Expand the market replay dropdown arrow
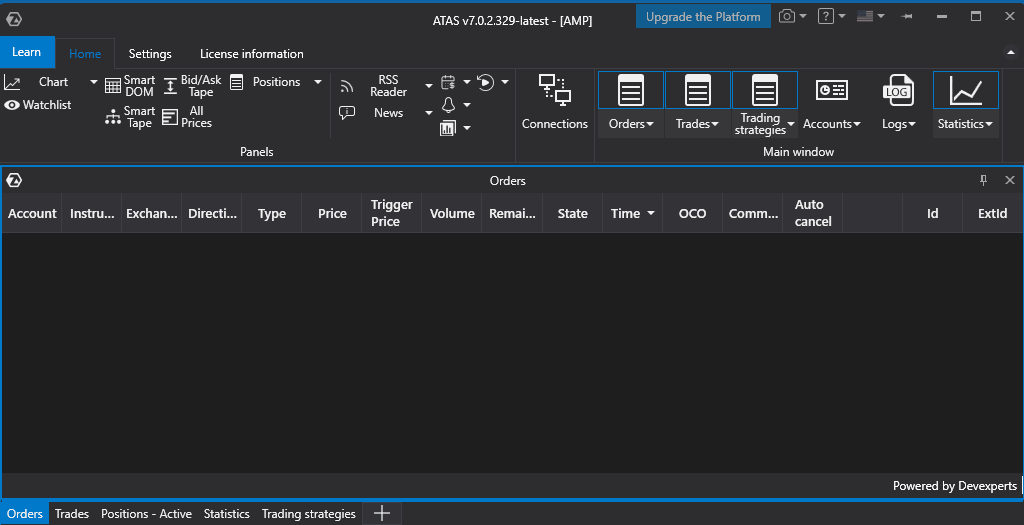Screen dimensions: 1024x525 505,82
